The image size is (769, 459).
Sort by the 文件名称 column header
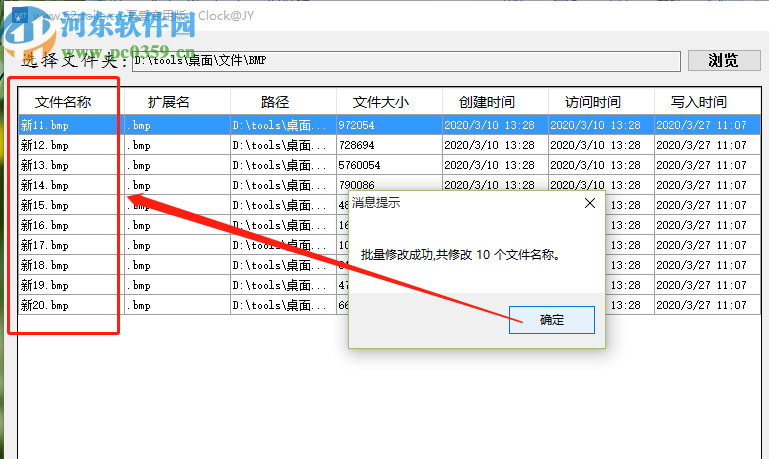[71, 102]
